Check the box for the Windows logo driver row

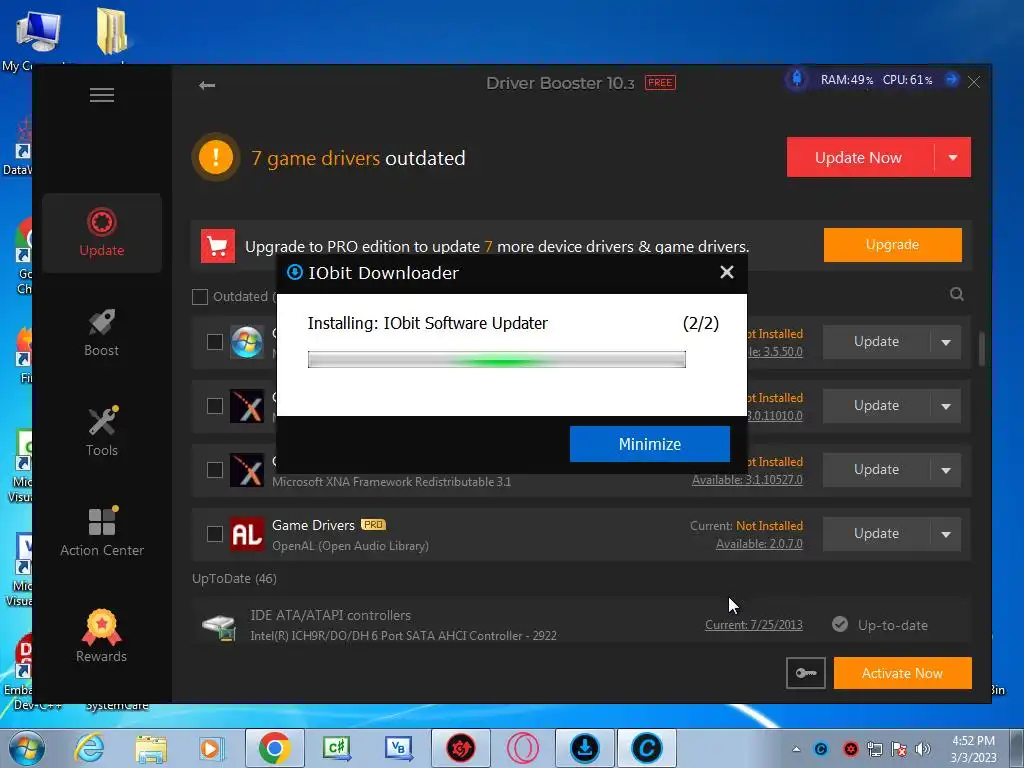[215, 342]
